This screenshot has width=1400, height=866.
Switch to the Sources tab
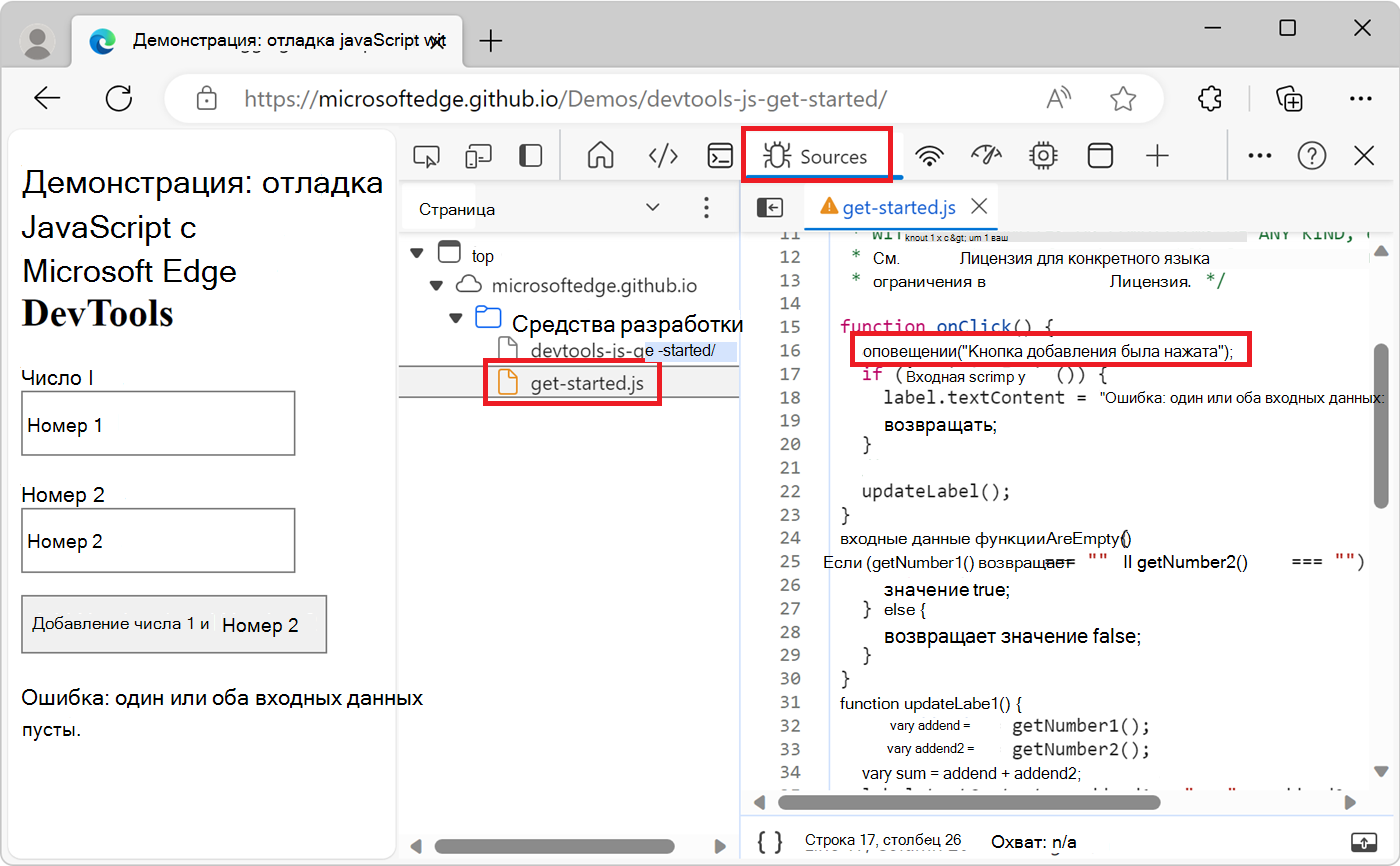coord(819,155)
